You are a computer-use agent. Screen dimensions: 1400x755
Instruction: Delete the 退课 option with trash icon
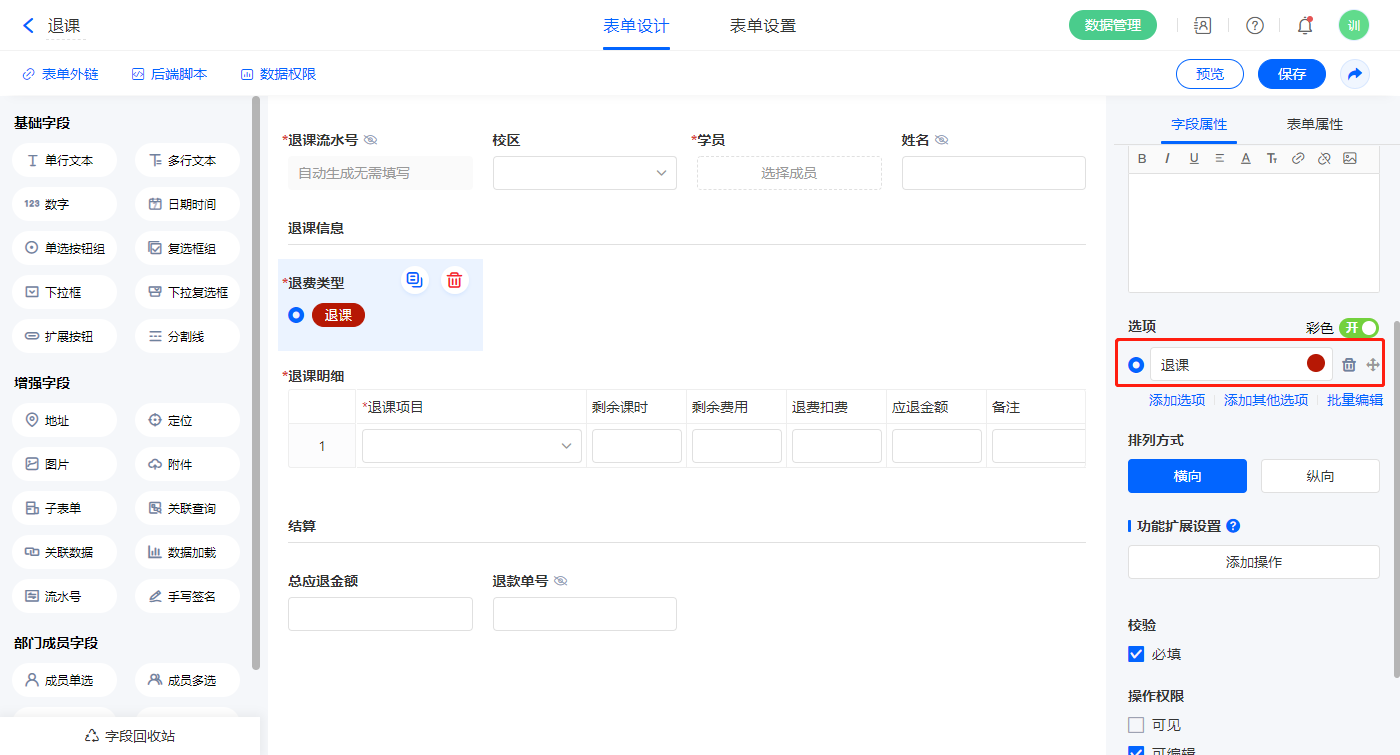(1349, 365)
